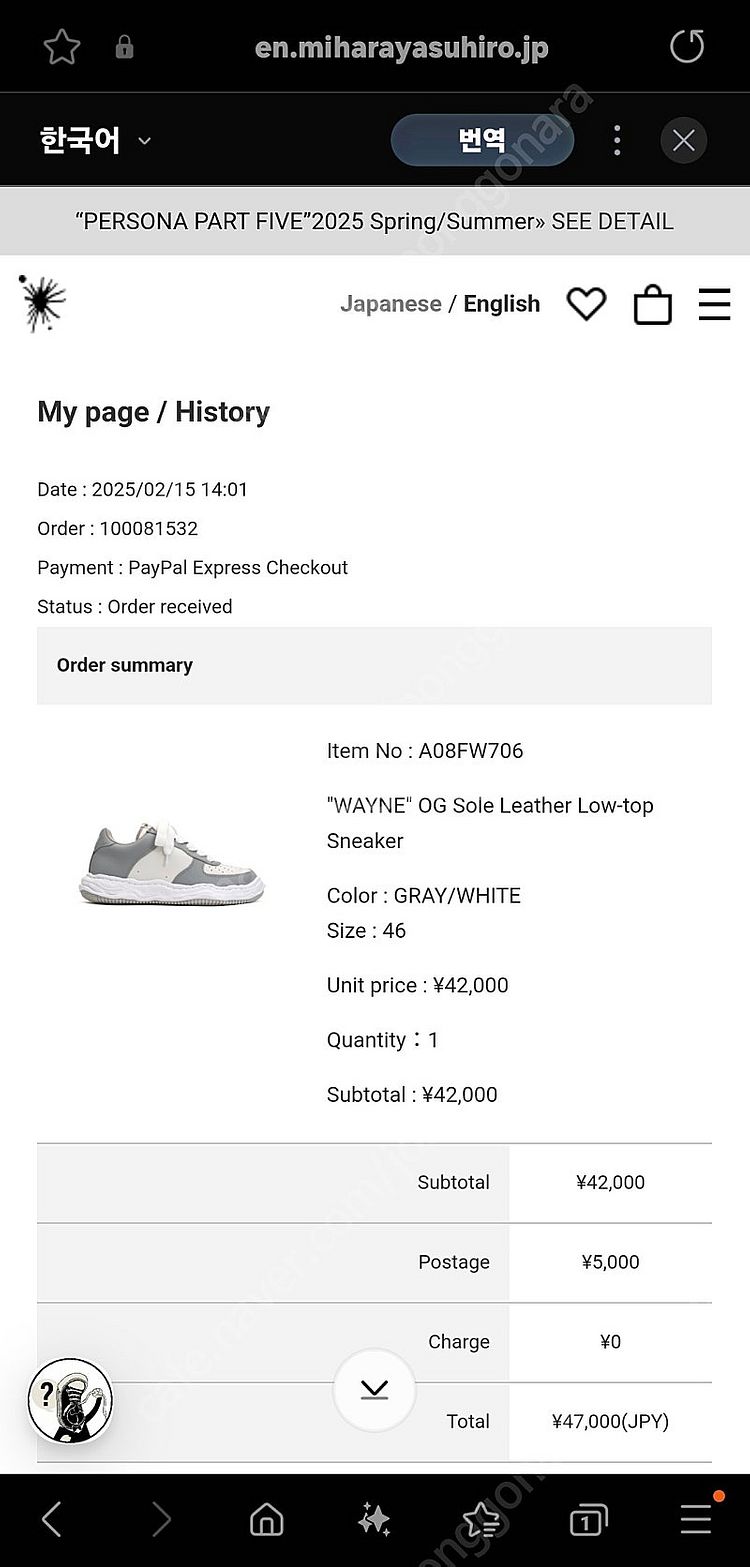This screenshot has height=1567, width=750.
Task: Open the PERSONA PART FIVE banner link
Action: point(375,221)
